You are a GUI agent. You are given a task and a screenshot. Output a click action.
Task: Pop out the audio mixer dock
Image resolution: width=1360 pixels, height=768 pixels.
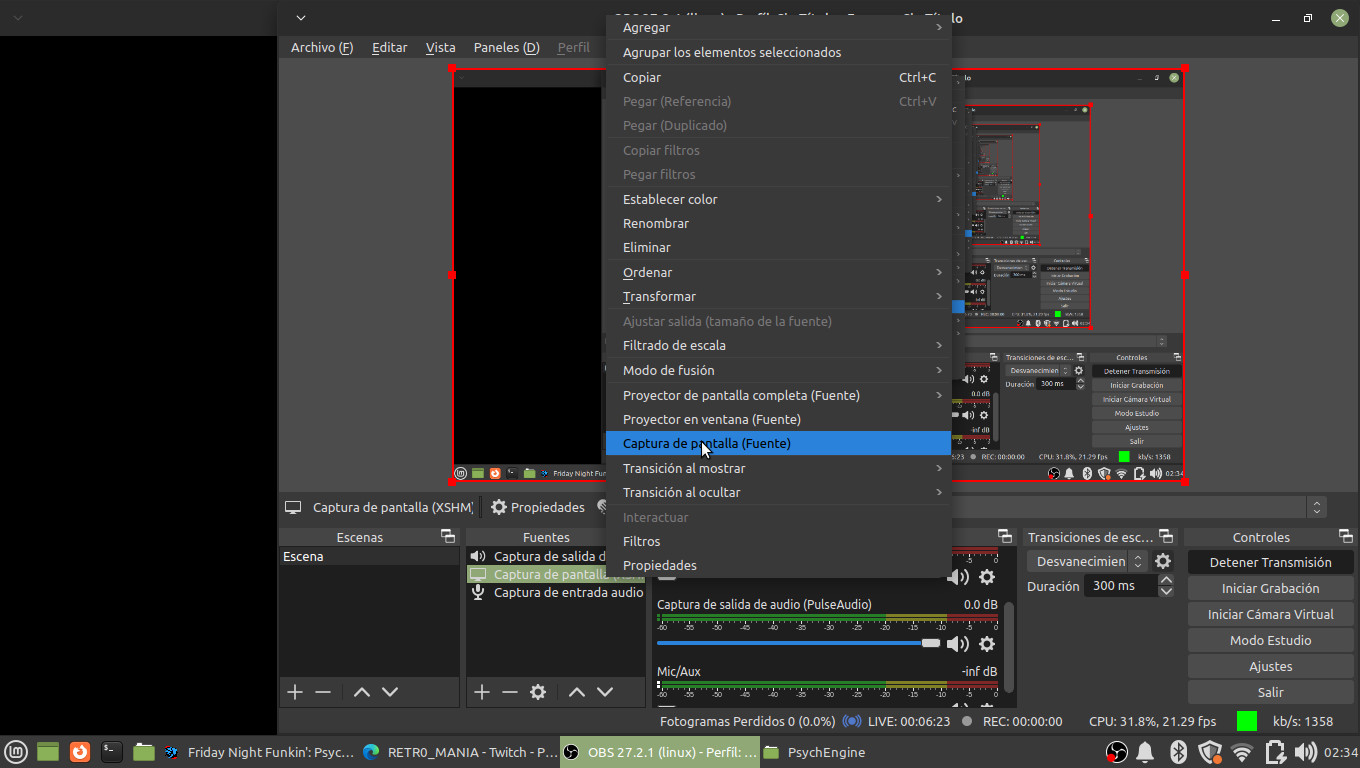pyautogui.click(x=1005, y=537)
